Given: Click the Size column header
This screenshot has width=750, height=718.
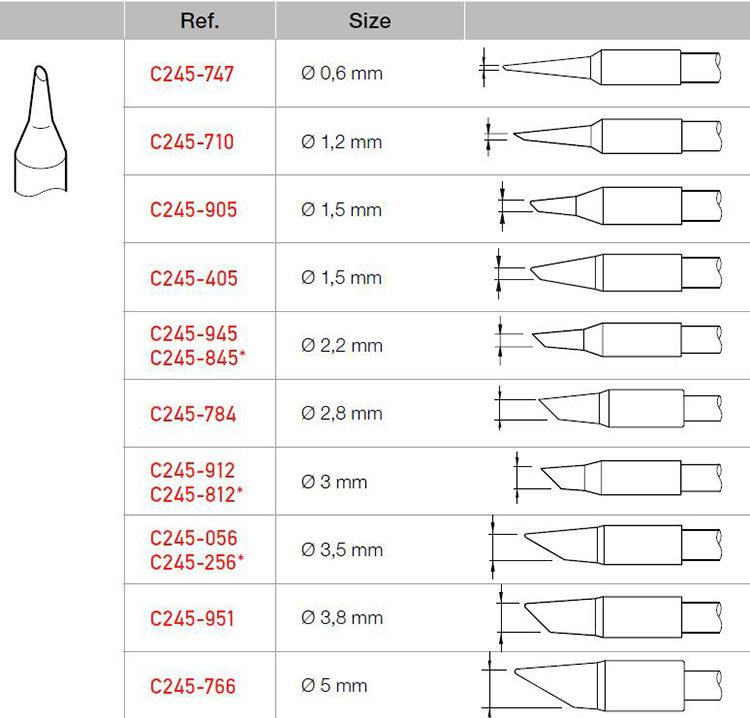Looking at the screenshot, I should point(370,20).
